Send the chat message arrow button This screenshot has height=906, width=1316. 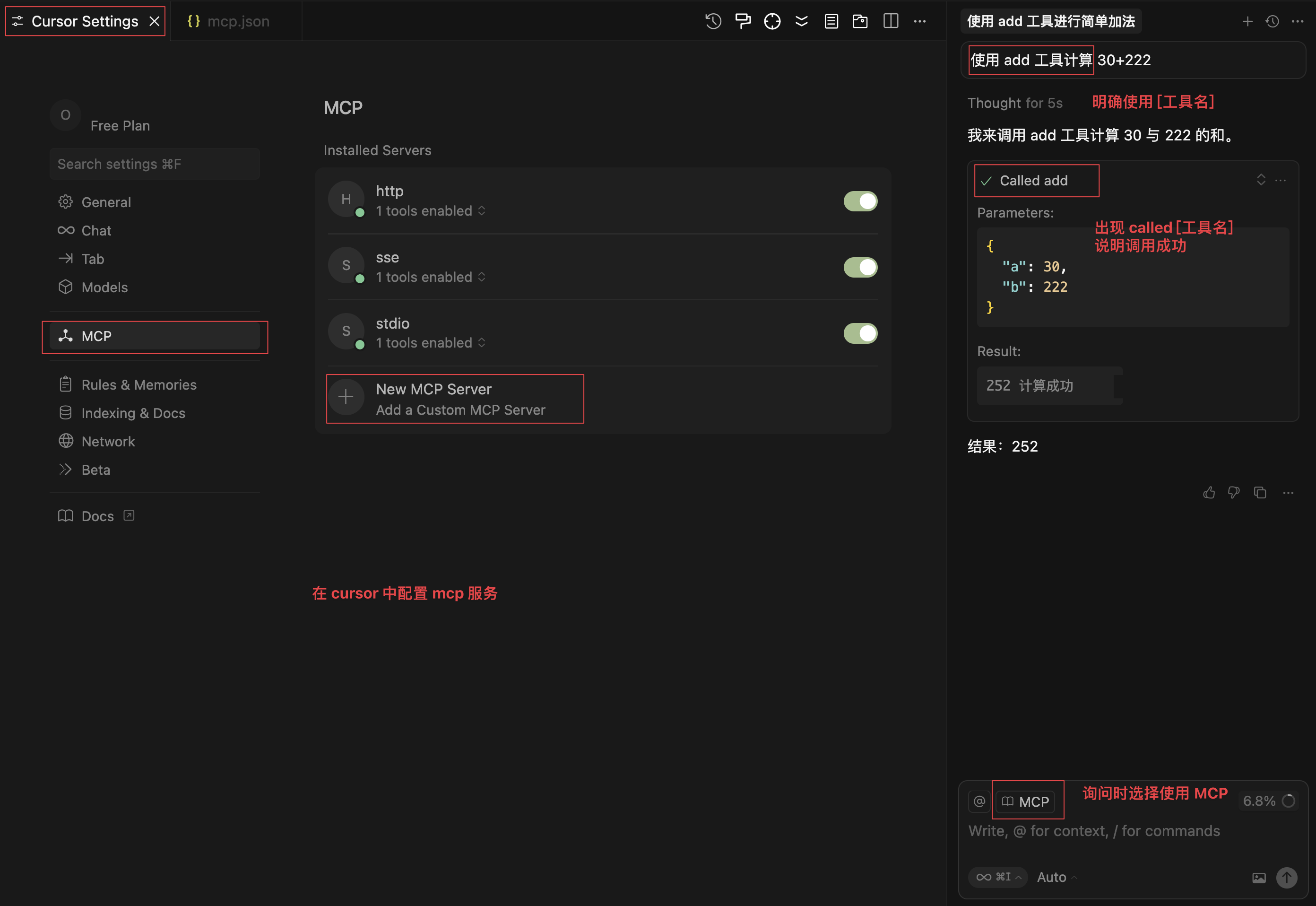(1287, 878)
